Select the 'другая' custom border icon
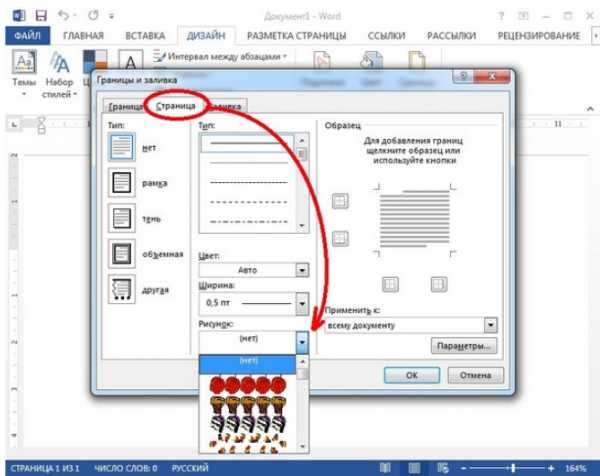 click(x=122, y=289)
